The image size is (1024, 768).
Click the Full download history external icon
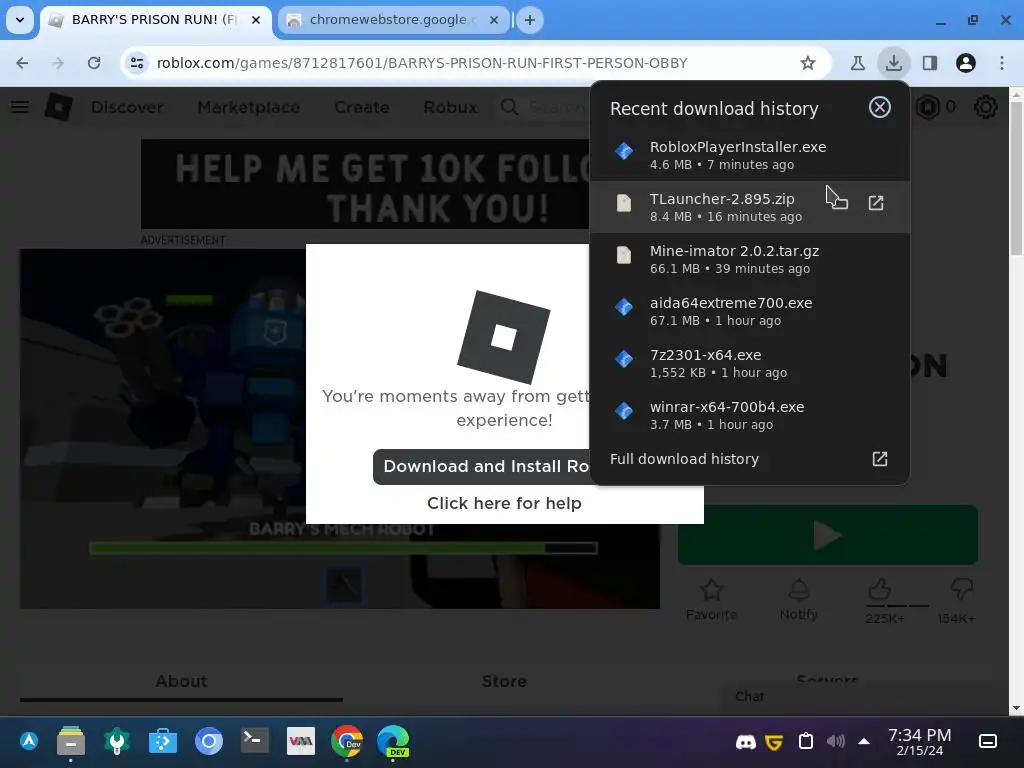coord(880,459)
